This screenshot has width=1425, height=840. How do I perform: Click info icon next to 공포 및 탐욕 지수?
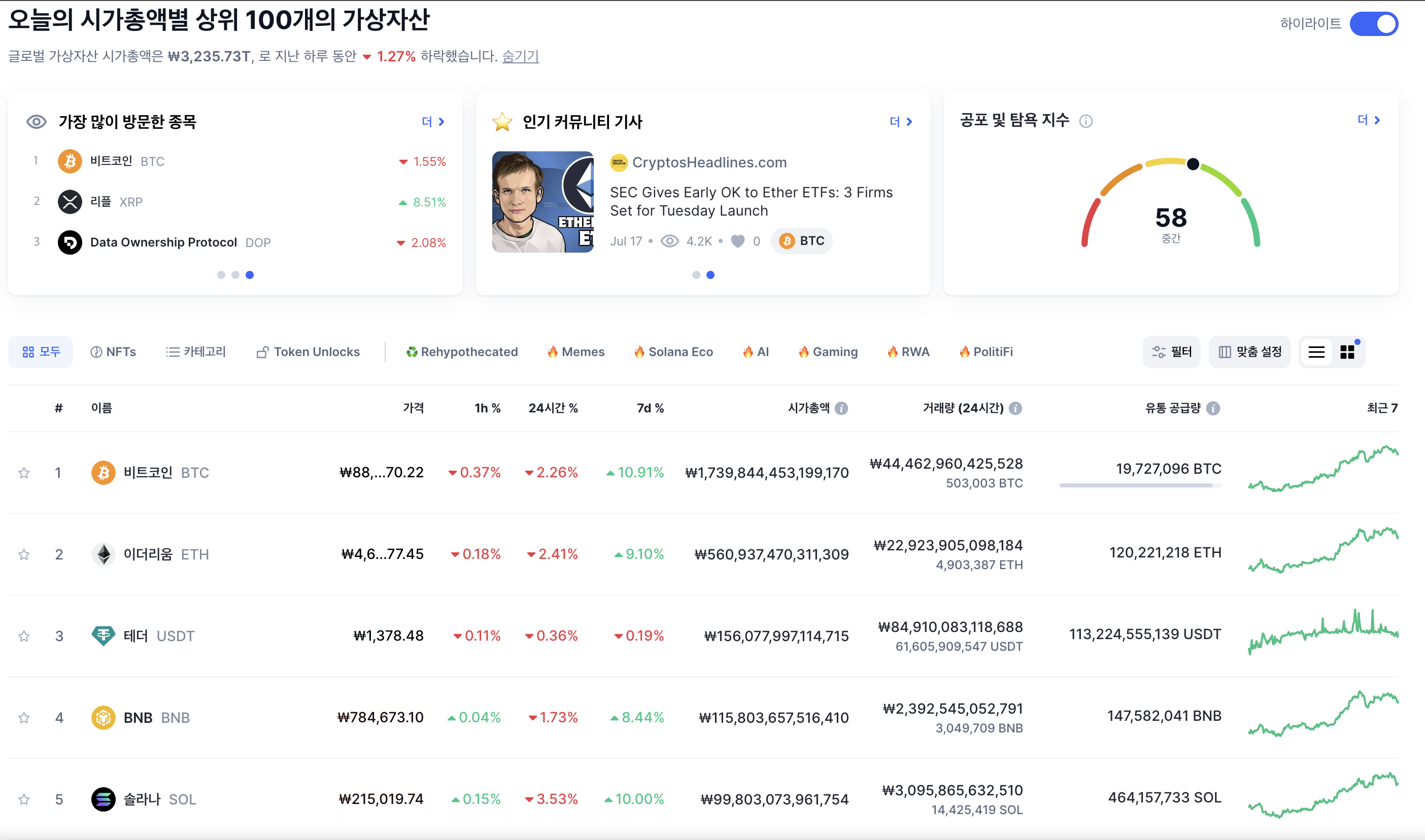click(1085, 121)
